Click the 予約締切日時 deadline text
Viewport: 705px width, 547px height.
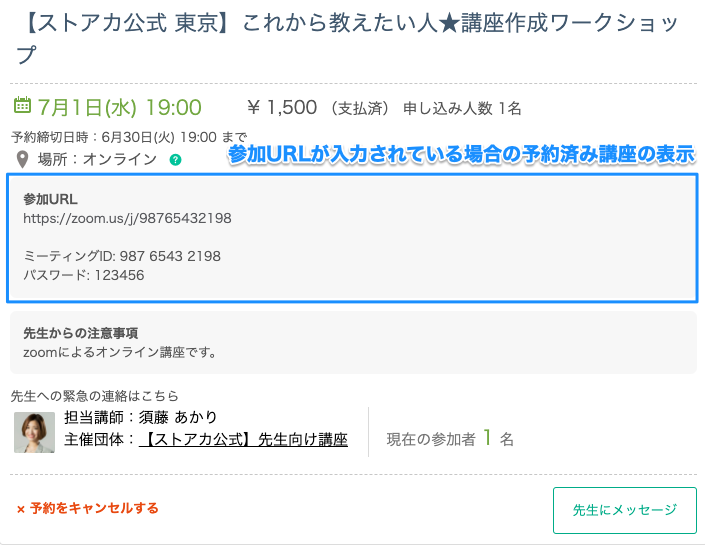(x=128, y=137)
